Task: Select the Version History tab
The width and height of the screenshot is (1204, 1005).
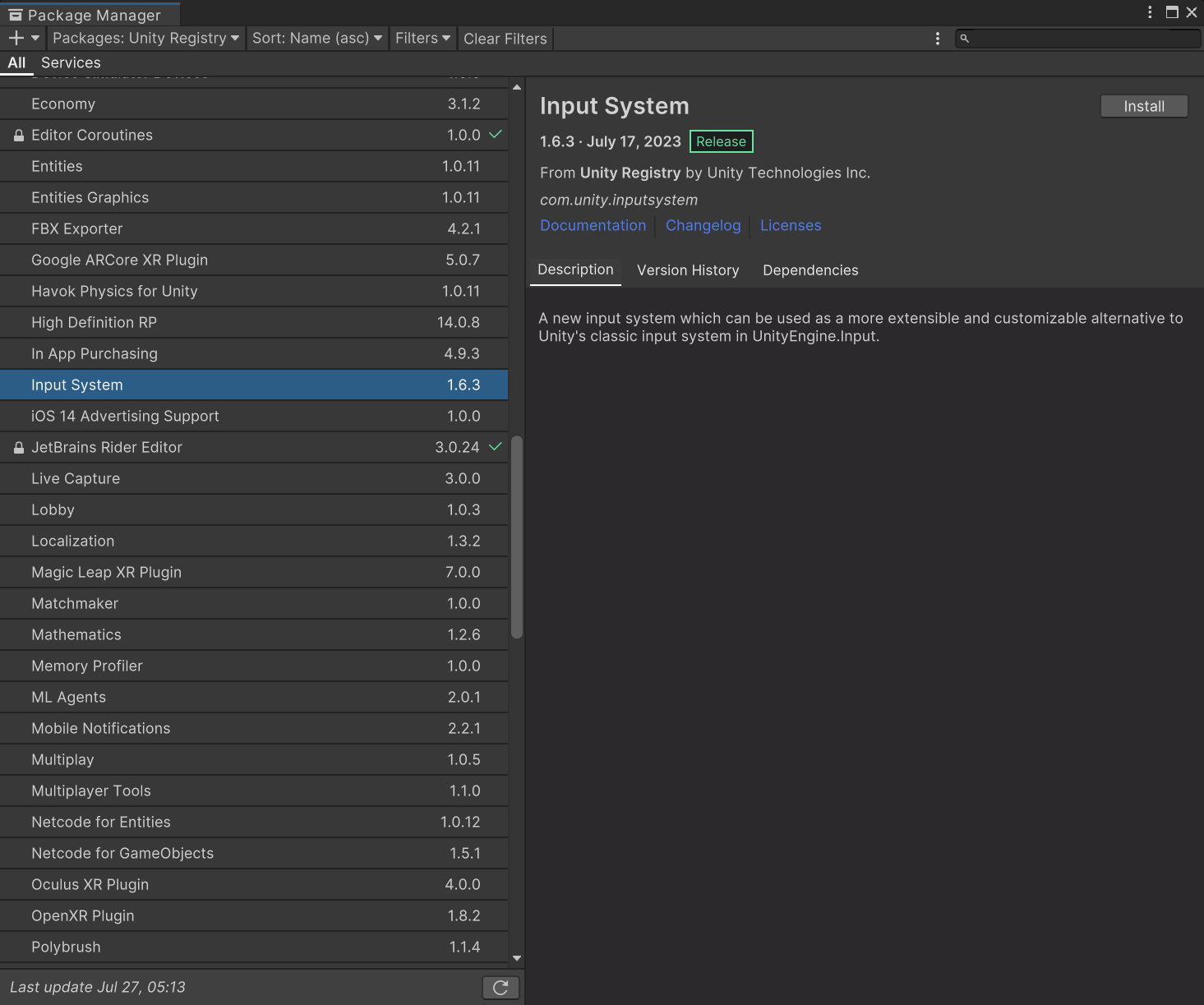Action: tap(688, 270)
